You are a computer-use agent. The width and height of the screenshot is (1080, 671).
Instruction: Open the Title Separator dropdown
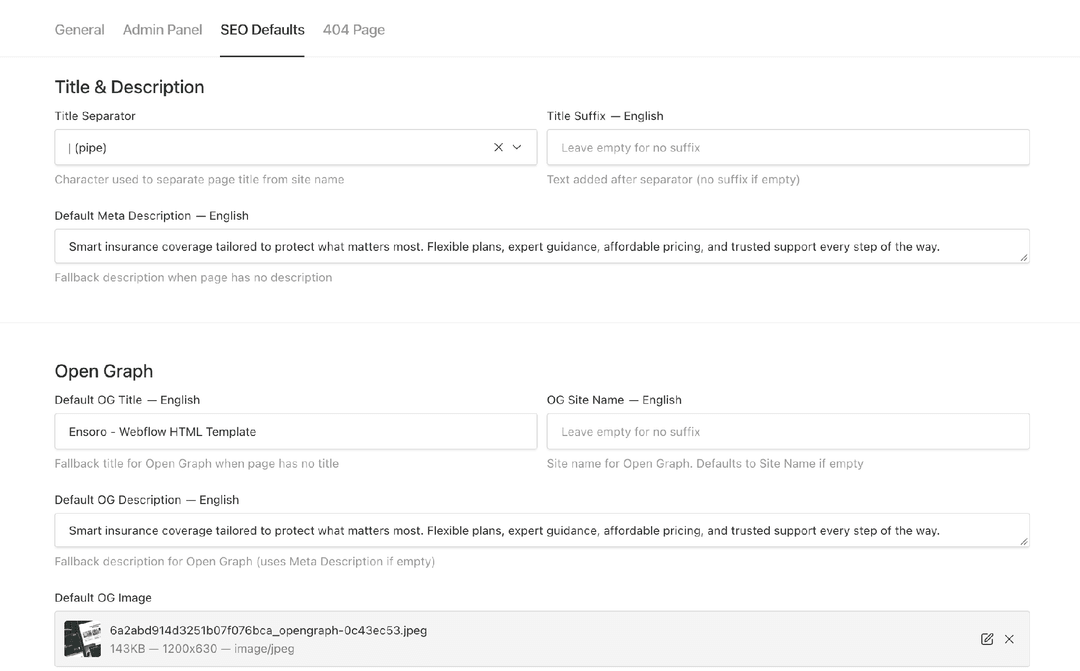tap(517, 147)
